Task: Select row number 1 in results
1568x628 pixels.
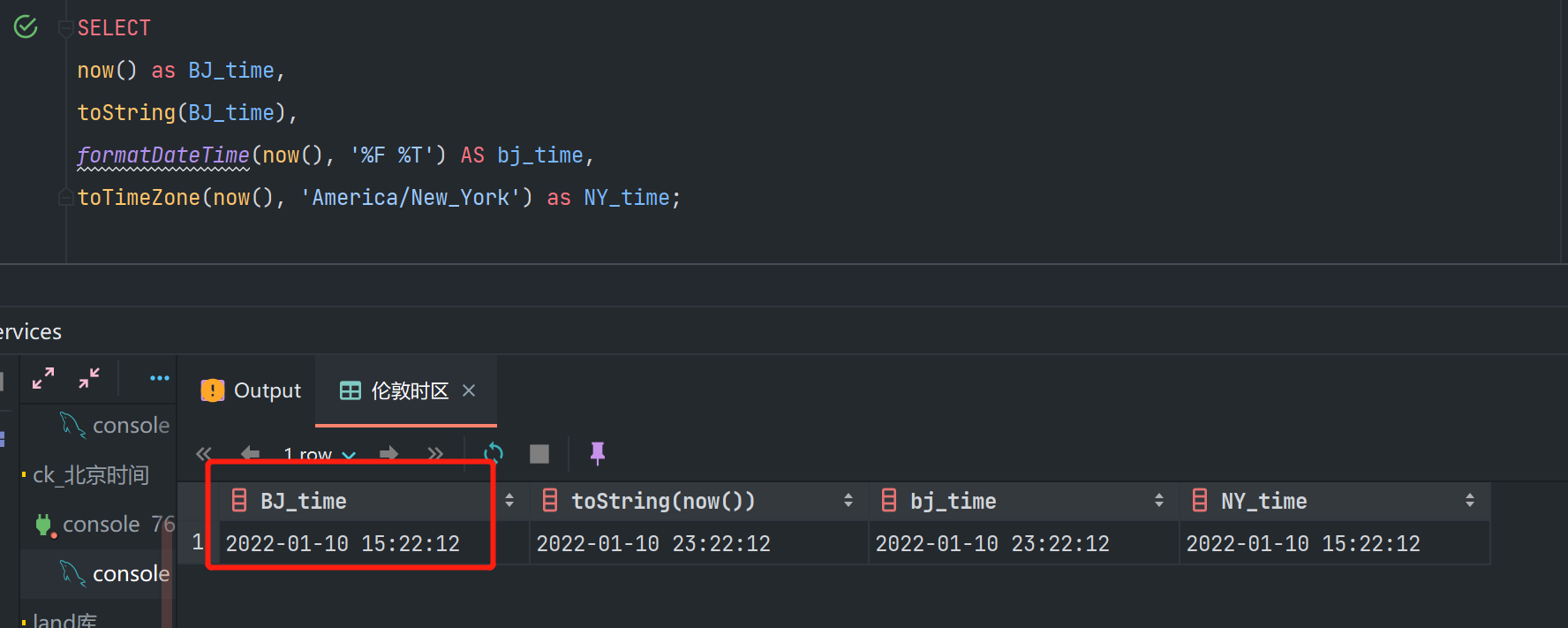Action: 198,542
